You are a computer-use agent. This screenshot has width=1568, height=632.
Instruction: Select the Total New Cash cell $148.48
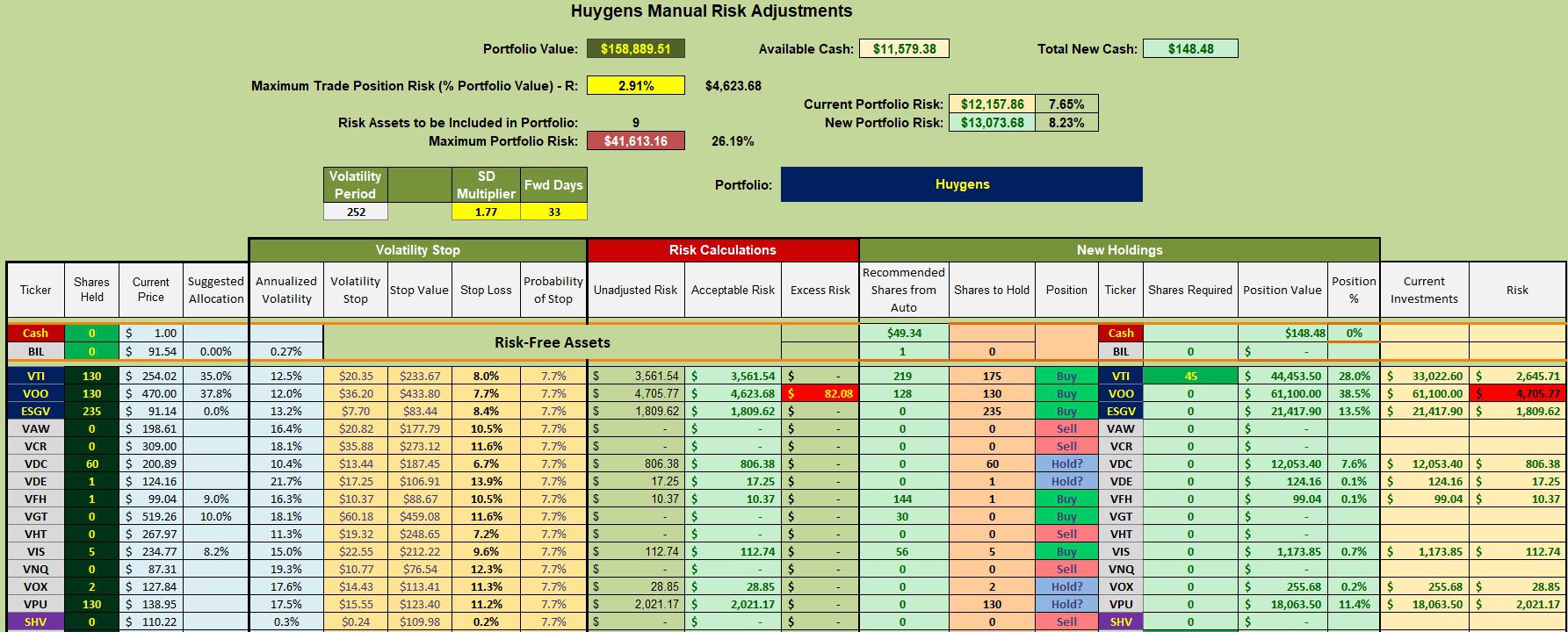coord(1190,49)
